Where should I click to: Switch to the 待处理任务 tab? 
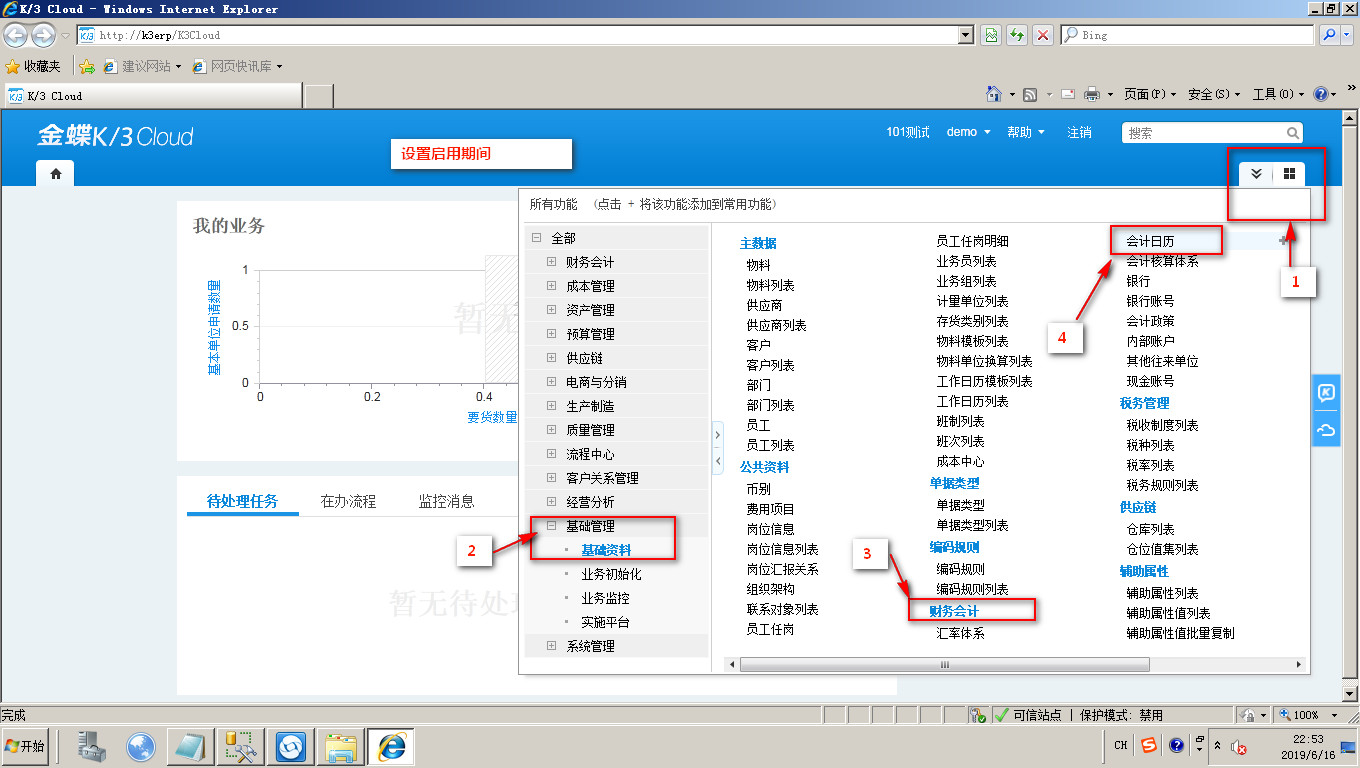click(x=242, y=501)
